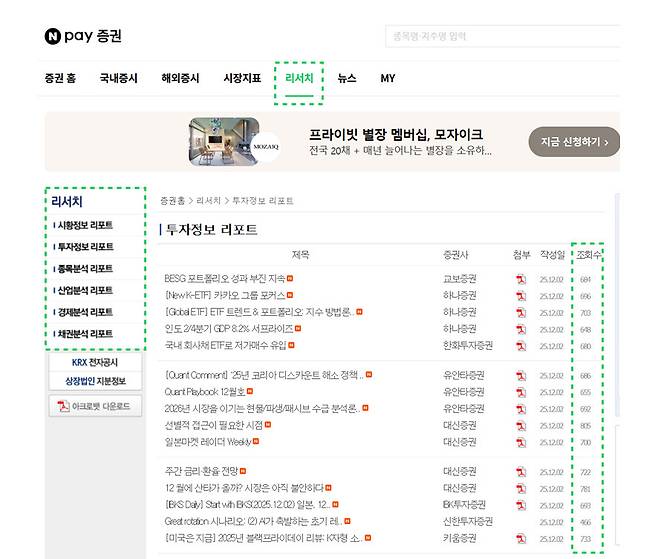658x559 pixels.
Task: Go to the 해외증시 tab
Action: click(x=180, y=78)
